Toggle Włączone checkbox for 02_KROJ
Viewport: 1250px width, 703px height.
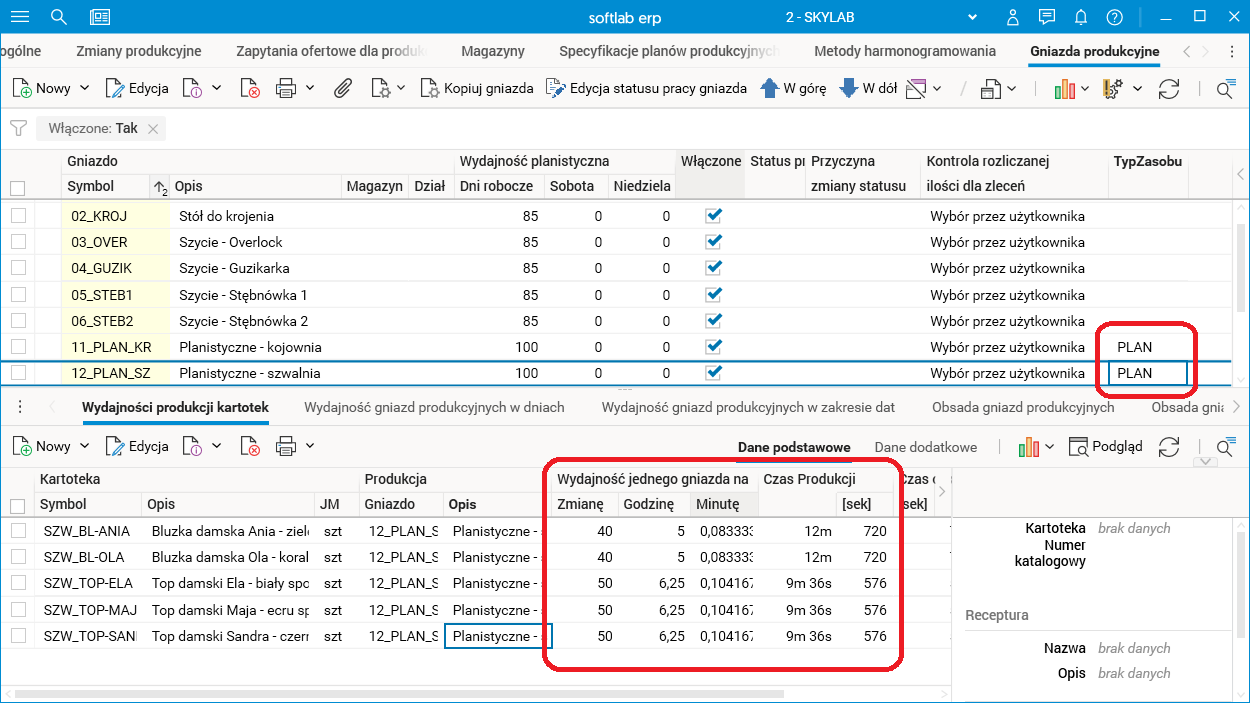pyautogui.click(x=713, y=216)
